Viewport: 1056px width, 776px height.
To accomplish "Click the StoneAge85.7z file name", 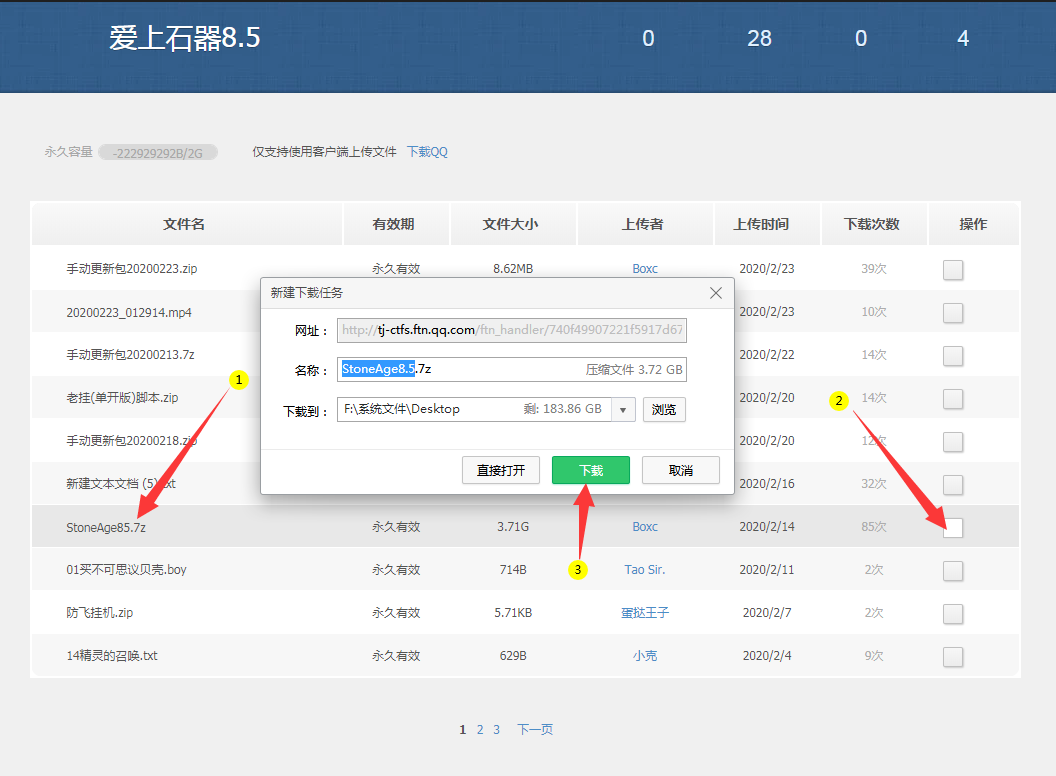I will click(106, 527).
